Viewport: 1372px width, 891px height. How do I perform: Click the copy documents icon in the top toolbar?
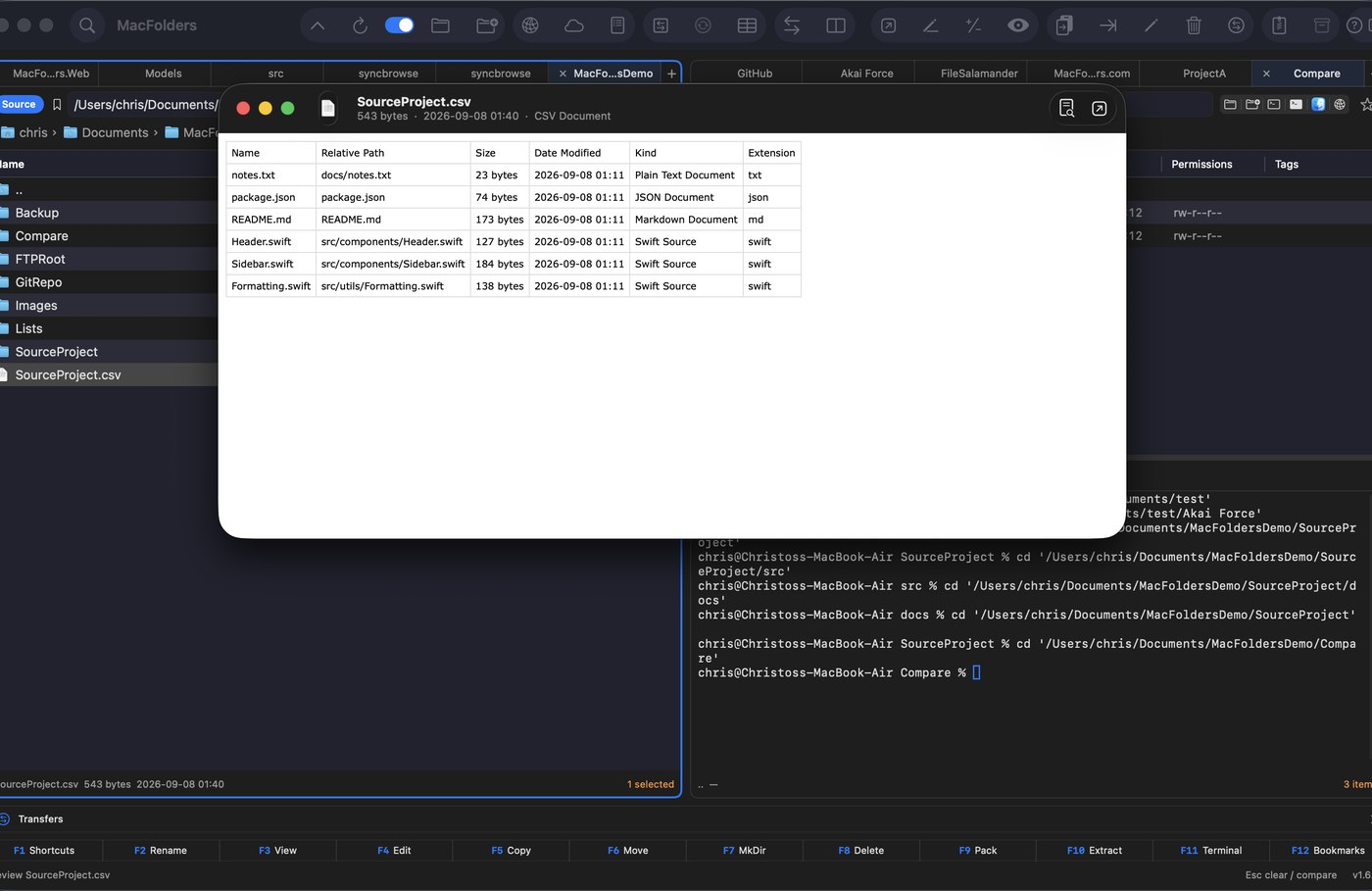[1064, 25]
